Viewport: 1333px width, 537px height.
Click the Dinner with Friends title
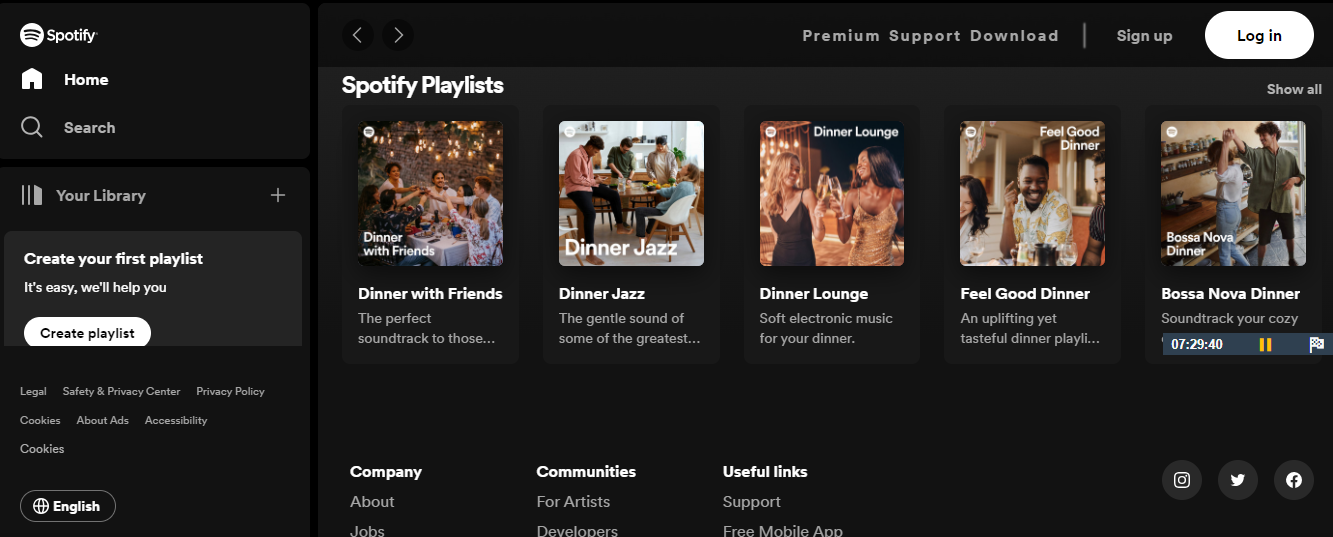click(x=430, y=294)
